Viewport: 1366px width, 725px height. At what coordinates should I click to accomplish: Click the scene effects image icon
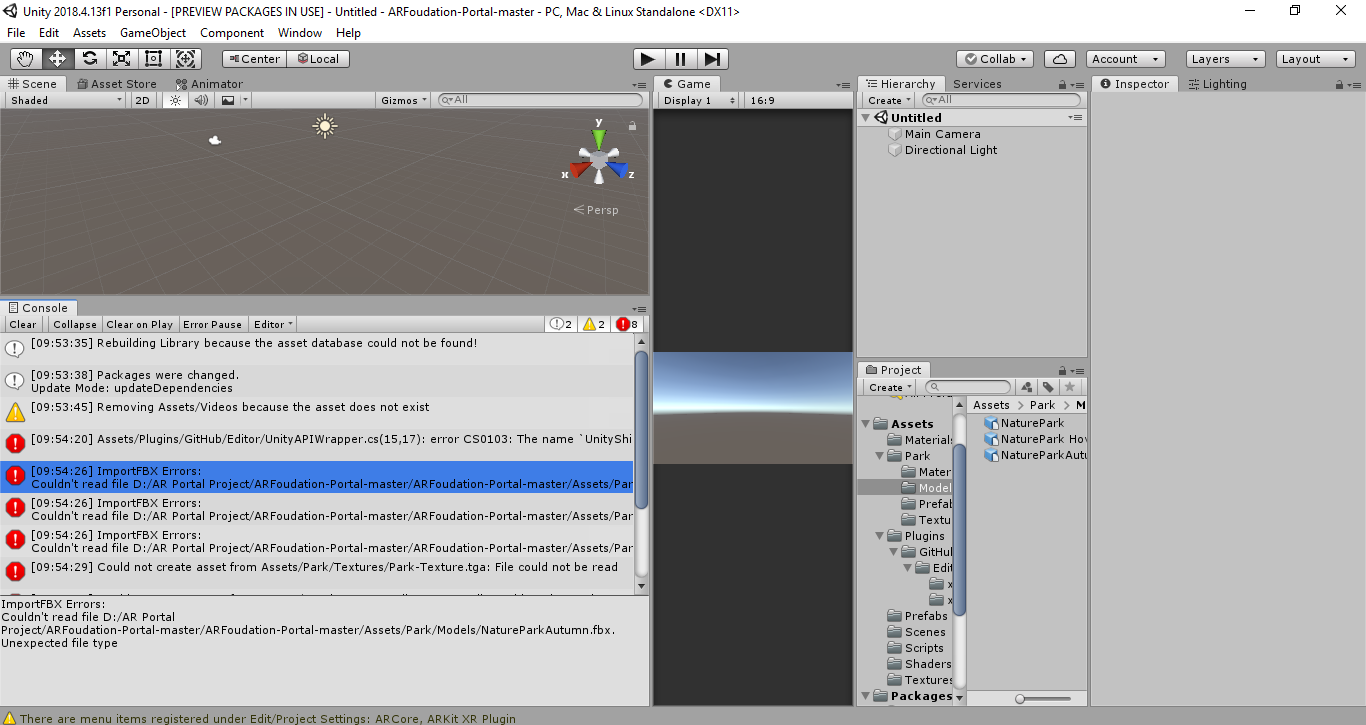click(x=228, y=100)
